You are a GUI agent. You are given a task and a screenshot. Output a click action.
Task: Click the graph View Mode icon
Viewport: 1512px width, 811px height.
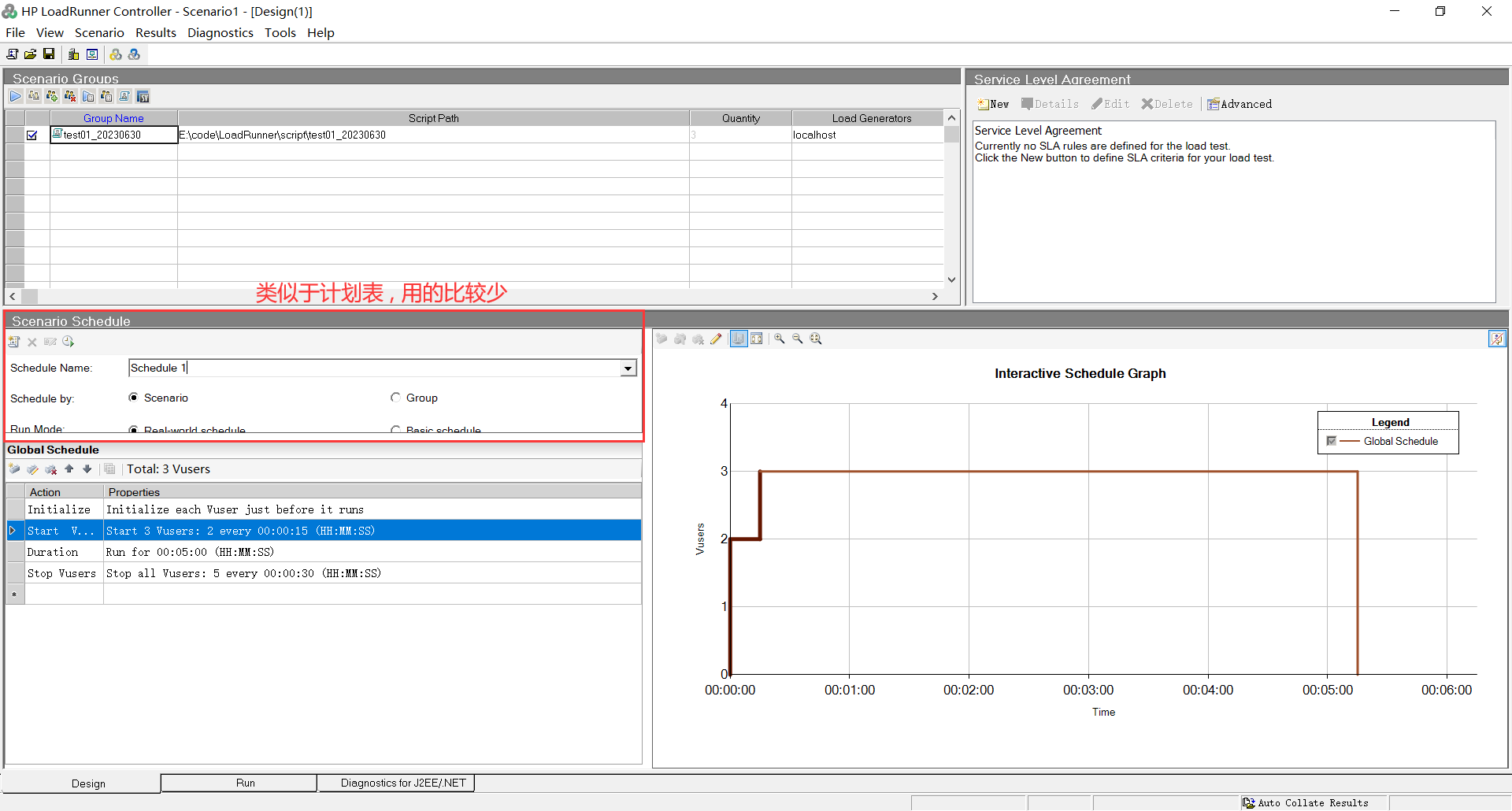click(739, 339)
